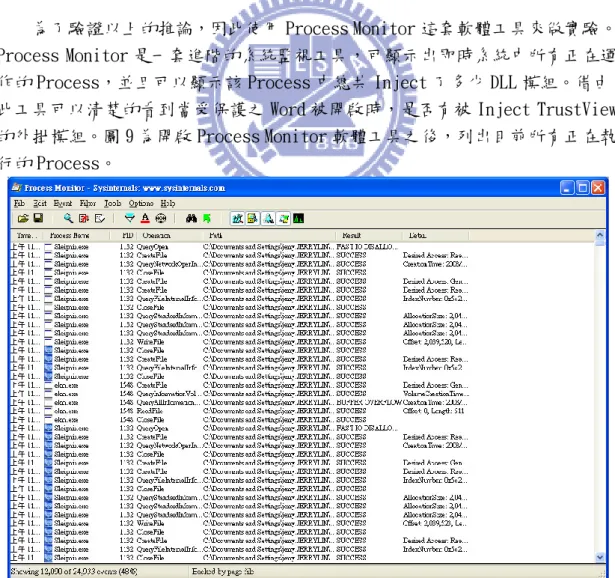Click the Path column header
Screen dimensions: 615x578
click(x=269, y=235)
